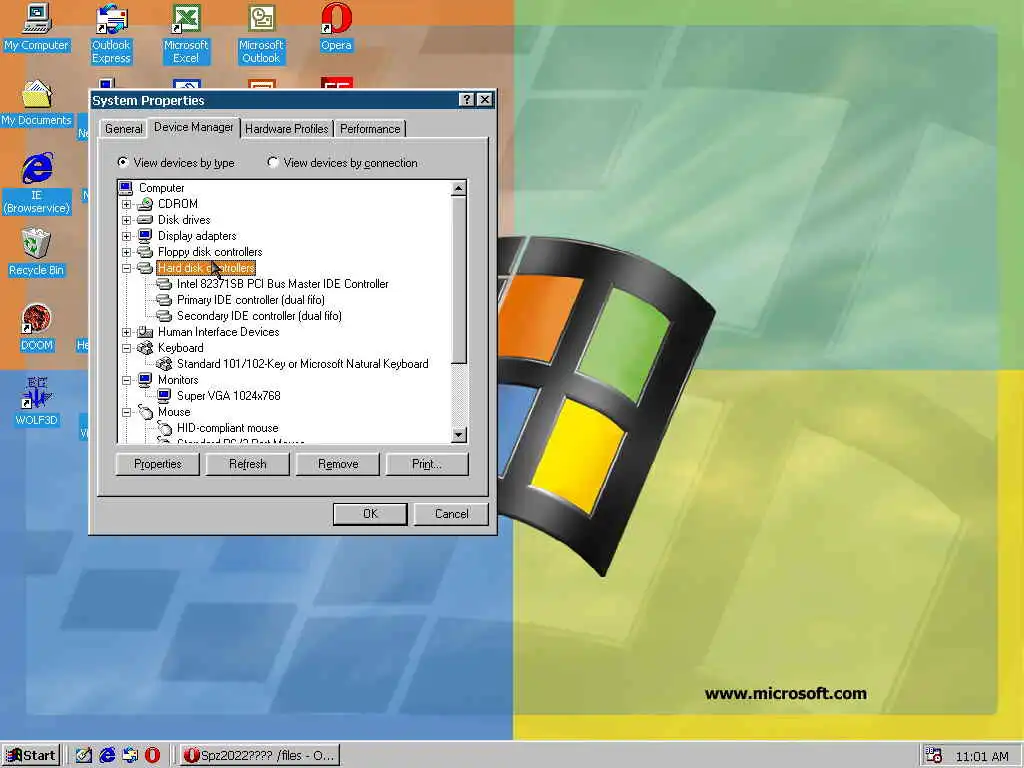Click the Refresh button
Image resolution: width=1024 pixels, height=768 pixels.
[x=248, y=464]
